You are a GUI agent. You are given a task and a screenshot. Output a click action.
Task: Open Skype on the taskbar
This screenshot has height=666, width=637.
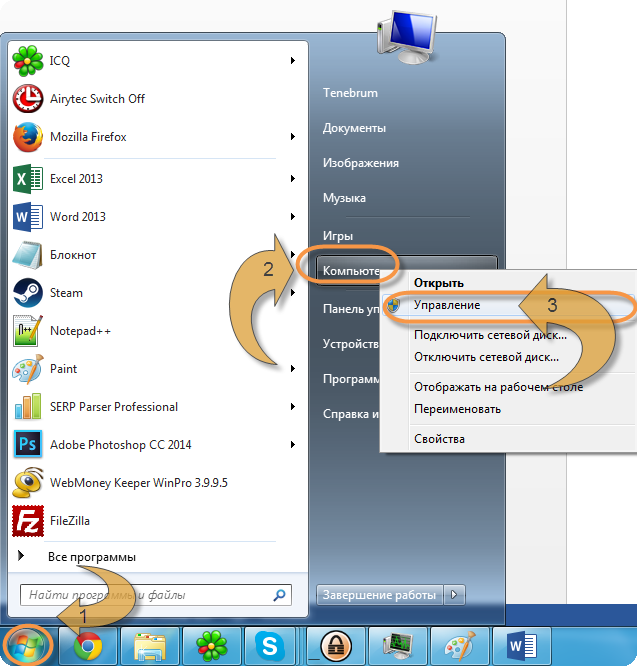[270, 646]
